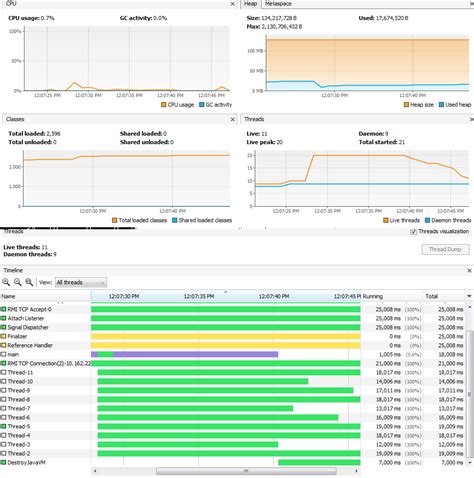474x478 pixels.
Task: Switch to the Metaspace tab
Action: click(278, 4)
